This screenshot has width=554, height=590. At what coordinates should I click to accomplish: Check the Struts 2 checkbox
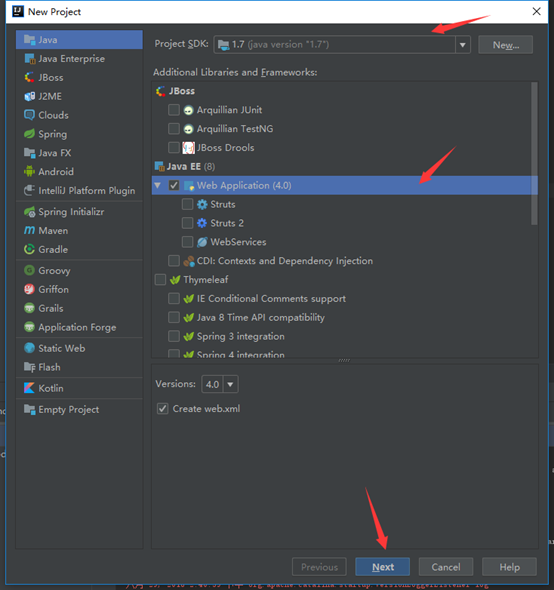click(x=187, y=223)
